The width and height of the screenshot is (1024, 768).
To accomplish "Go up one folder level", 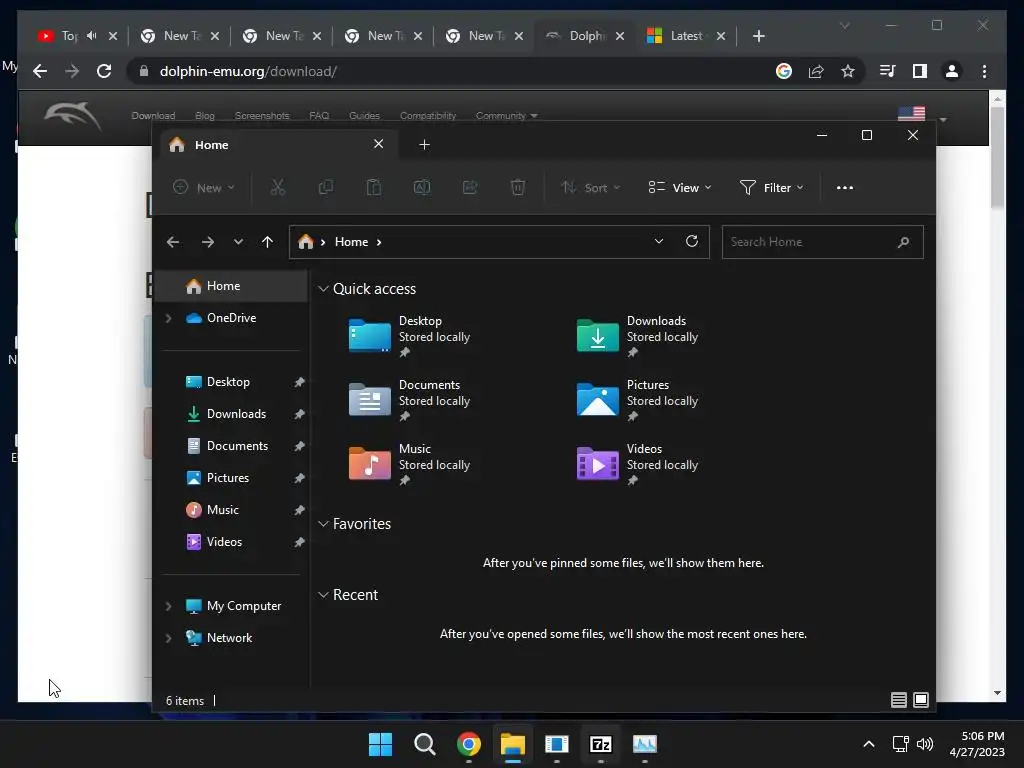I will pos(267,242).
